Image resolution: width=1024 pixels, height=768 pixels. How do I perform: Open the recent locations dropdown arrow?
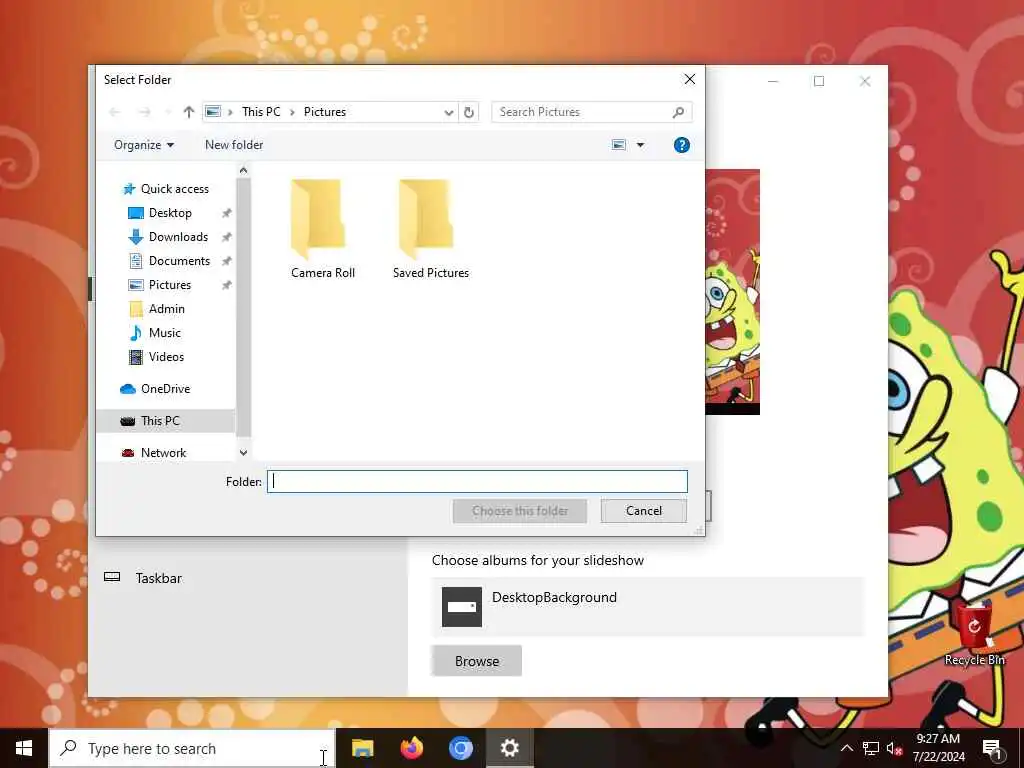click(x=167, y=112)
